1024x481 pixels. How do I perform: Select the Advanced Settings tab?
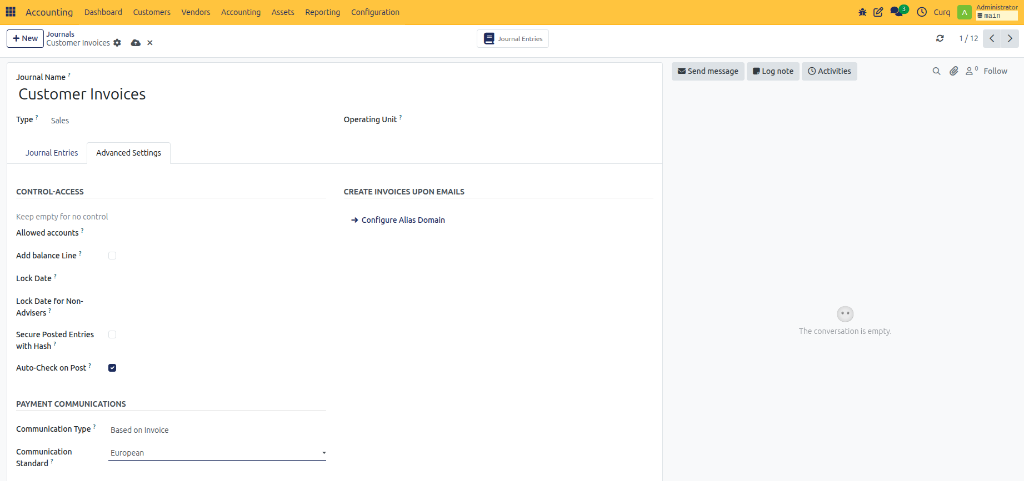point(129,153)
